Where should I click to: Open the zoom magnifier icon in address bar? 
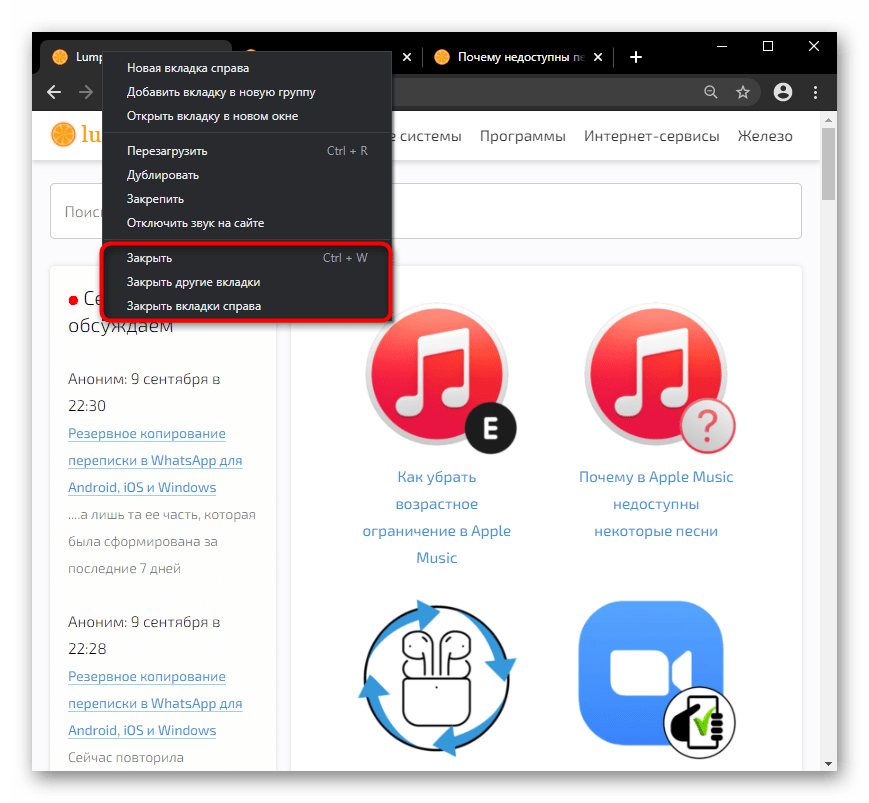click(x=711, y=92)
